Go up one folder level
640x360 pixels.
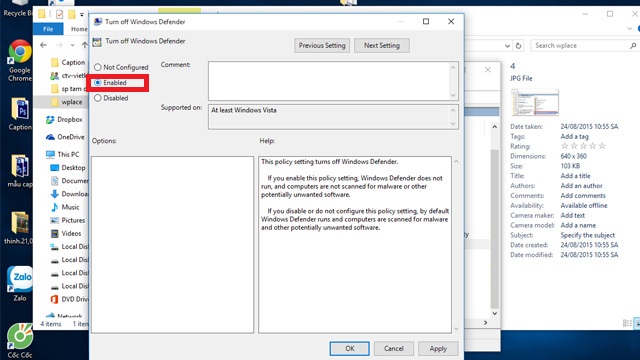(84, 45)
